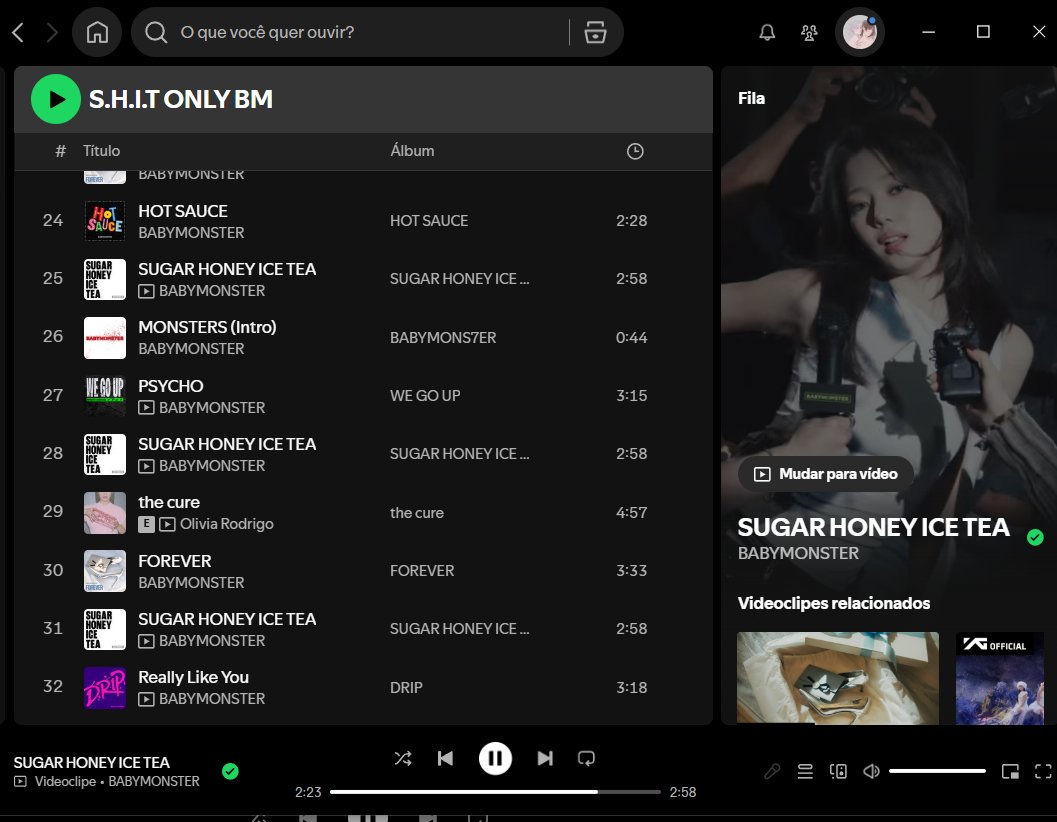Skip to previous track
This screenshot has width=1057, height=822.
(x=445, y=759)
